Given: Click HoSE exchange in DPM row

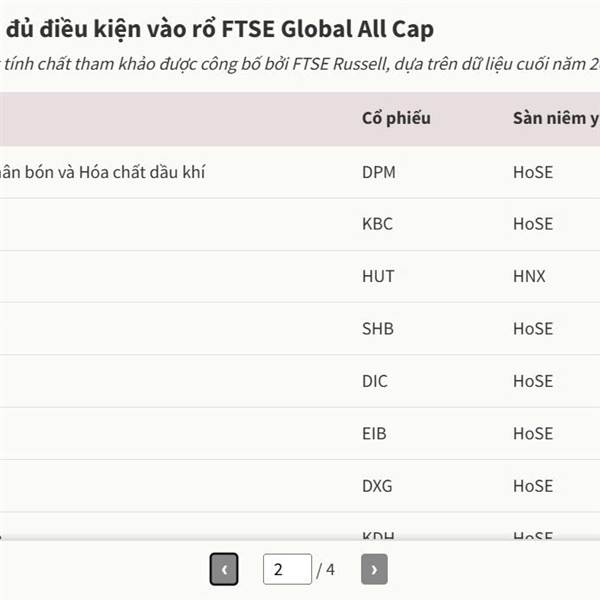Looking at the screenshot, I should (533, 172).
